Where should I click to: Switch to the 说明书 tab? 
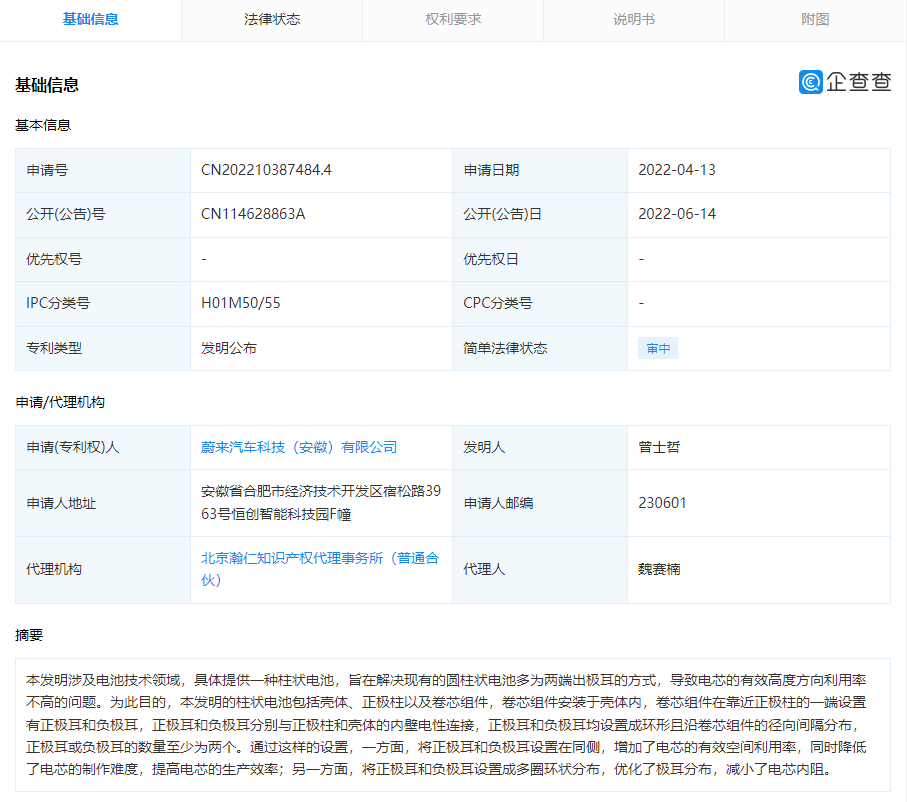coord(634,20)
